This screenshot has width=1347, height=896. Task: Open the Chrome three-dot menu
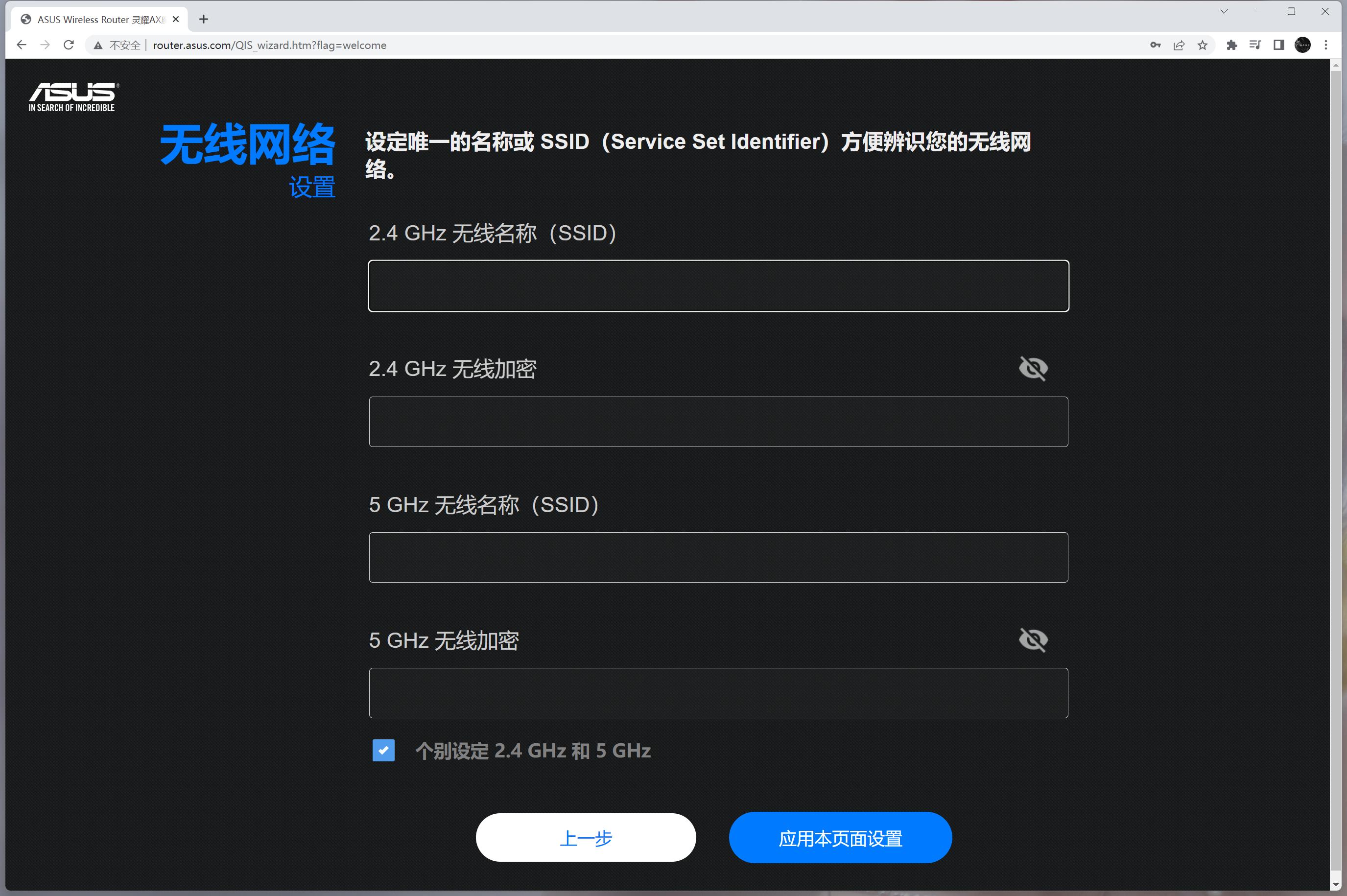pos(1326,45)
